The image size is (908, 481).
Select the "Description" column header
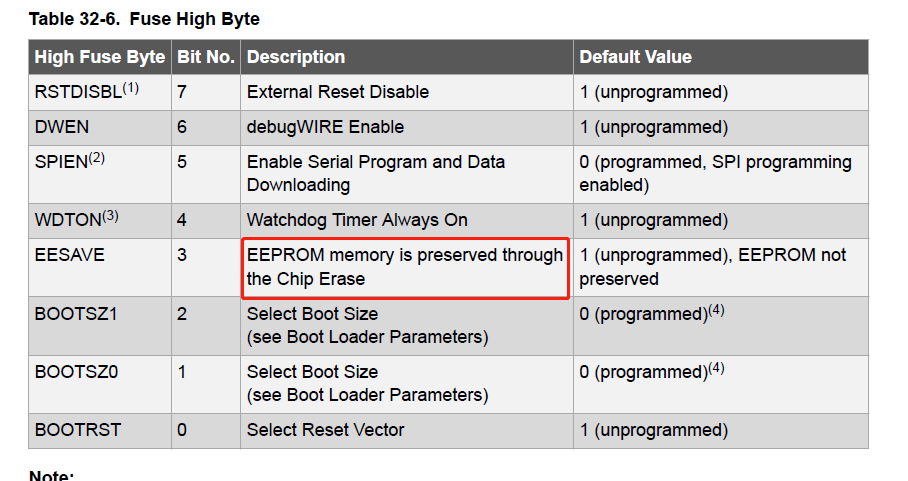[x=296, y=57]
